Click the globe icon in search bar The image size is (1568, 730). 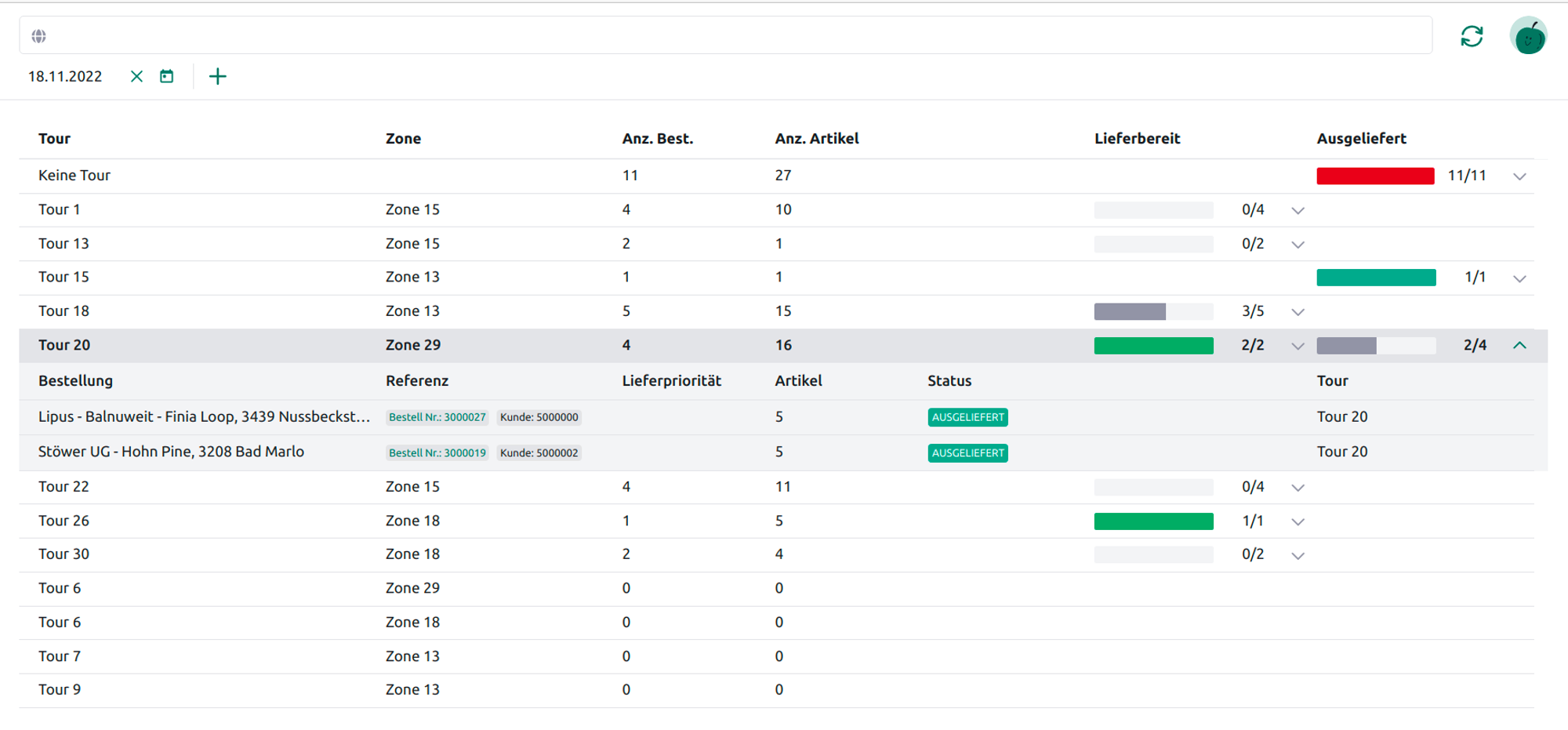coord(38,36)
